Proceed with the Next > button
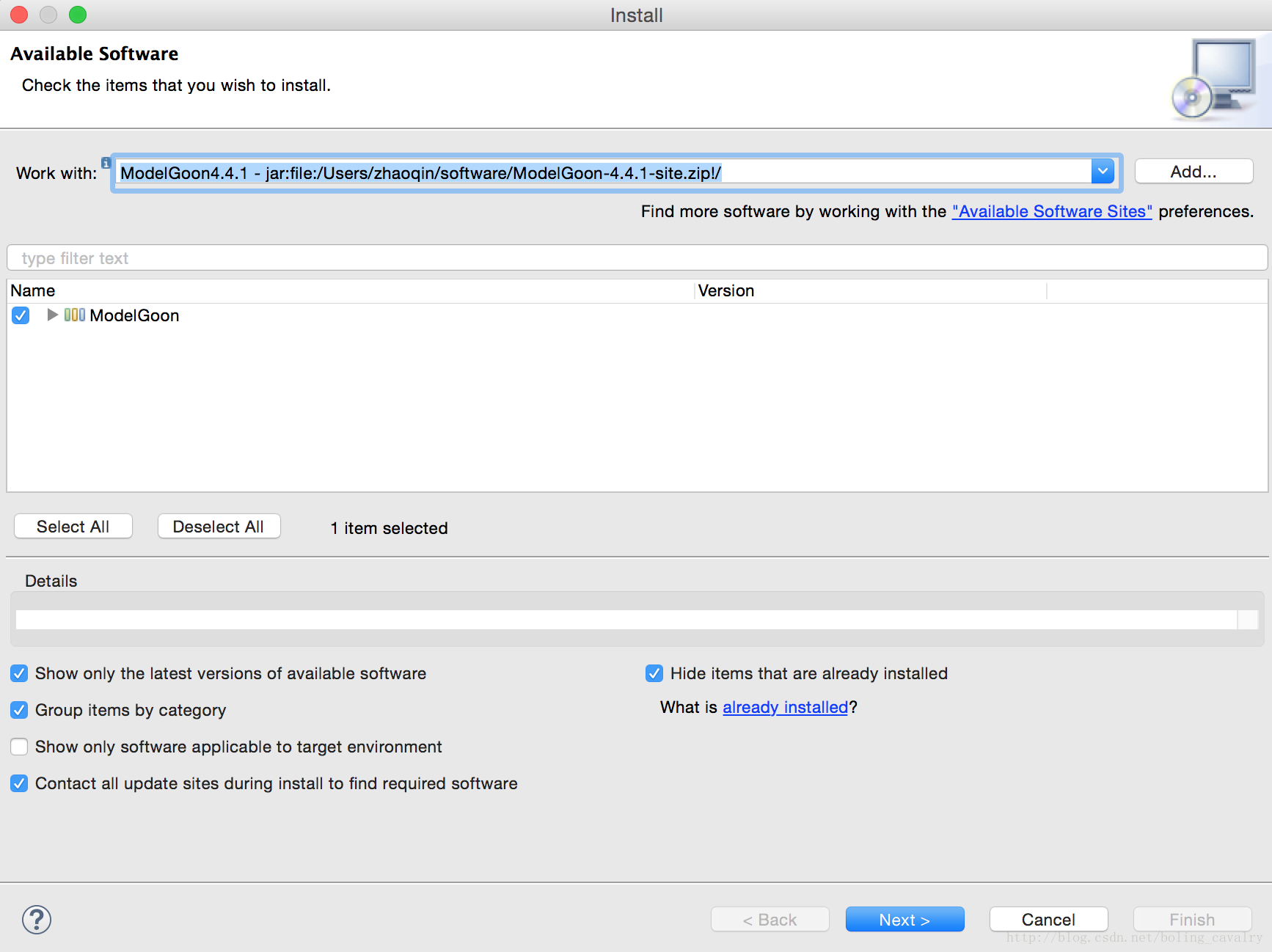The image size is (1272, 952). [x=904, y=920]
